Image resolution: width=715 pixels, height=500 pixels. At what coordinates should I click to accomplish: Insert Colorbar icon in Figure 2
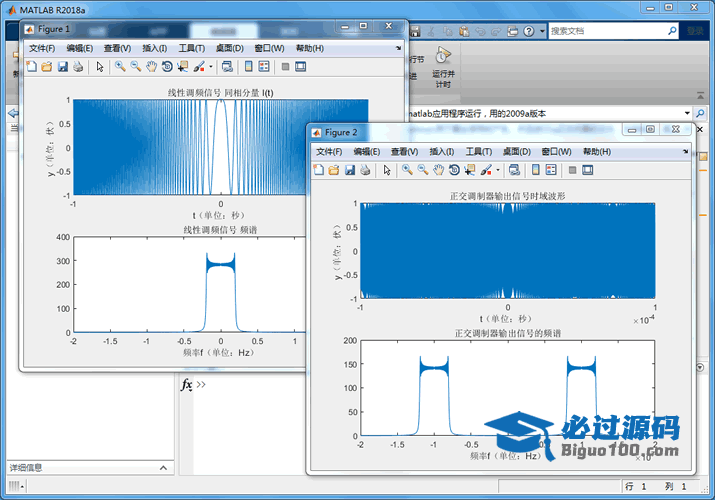536,170
